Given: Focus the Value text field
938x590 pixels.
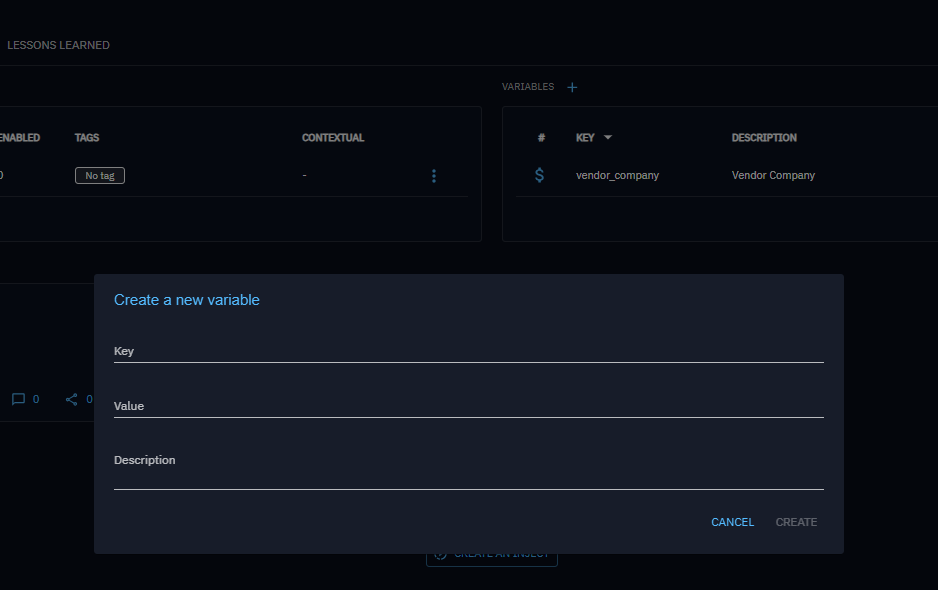Looking at the screenshot, I should 468,406.
